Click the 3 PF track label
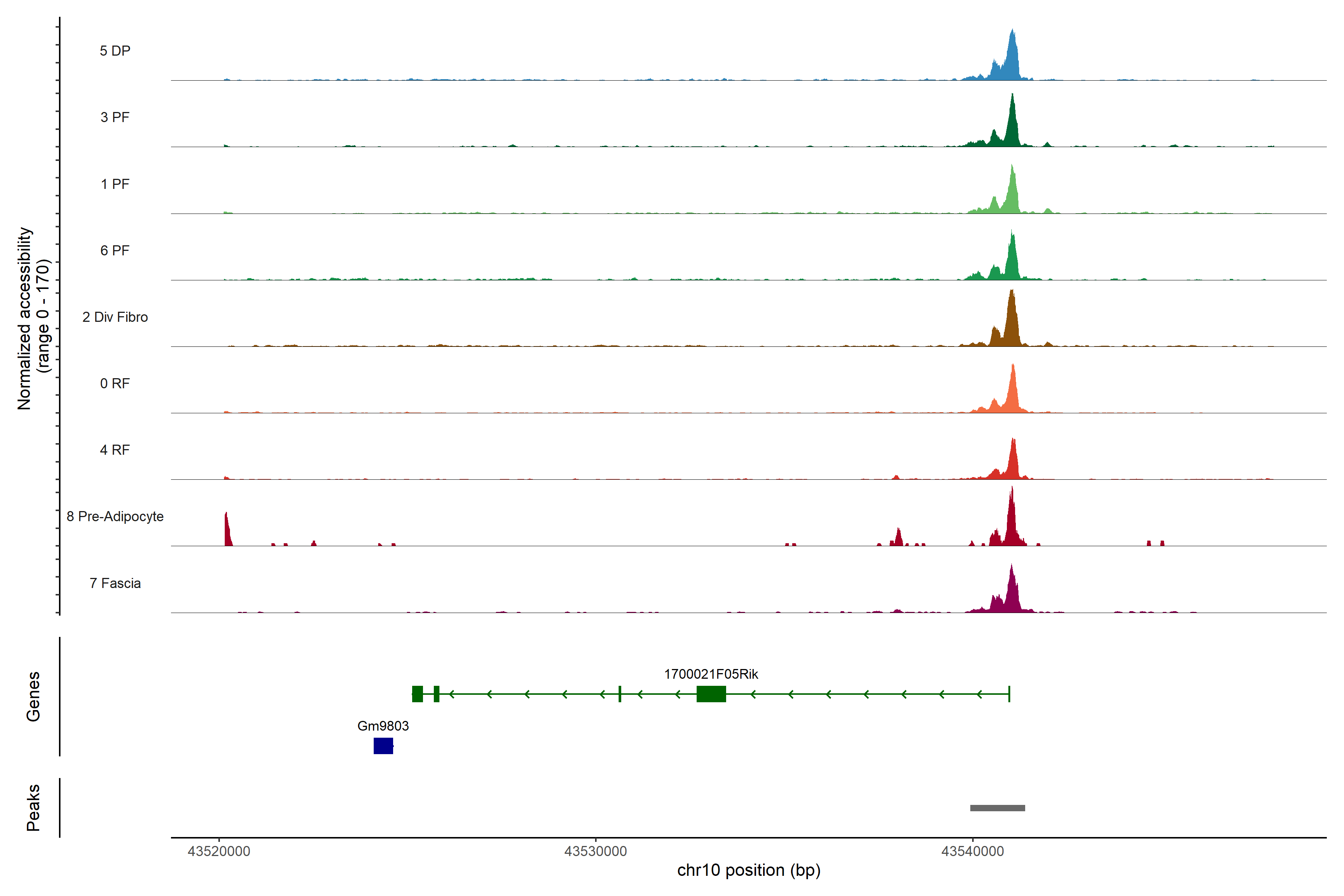This screenshot has height=896, width=1344. point(115,117)
